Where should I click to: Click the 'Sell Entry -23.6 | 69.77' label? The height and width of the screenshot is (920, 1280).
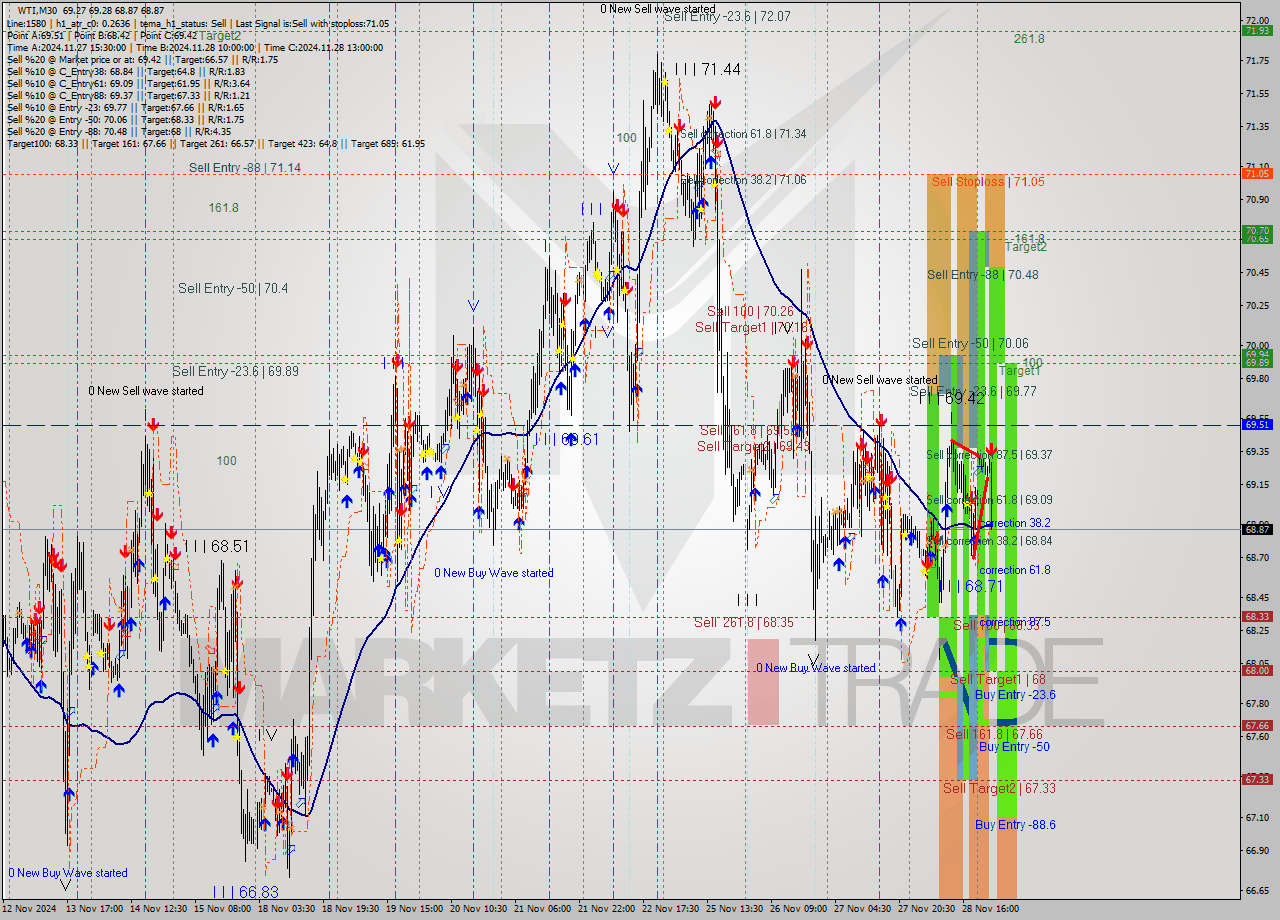[973, 392]
